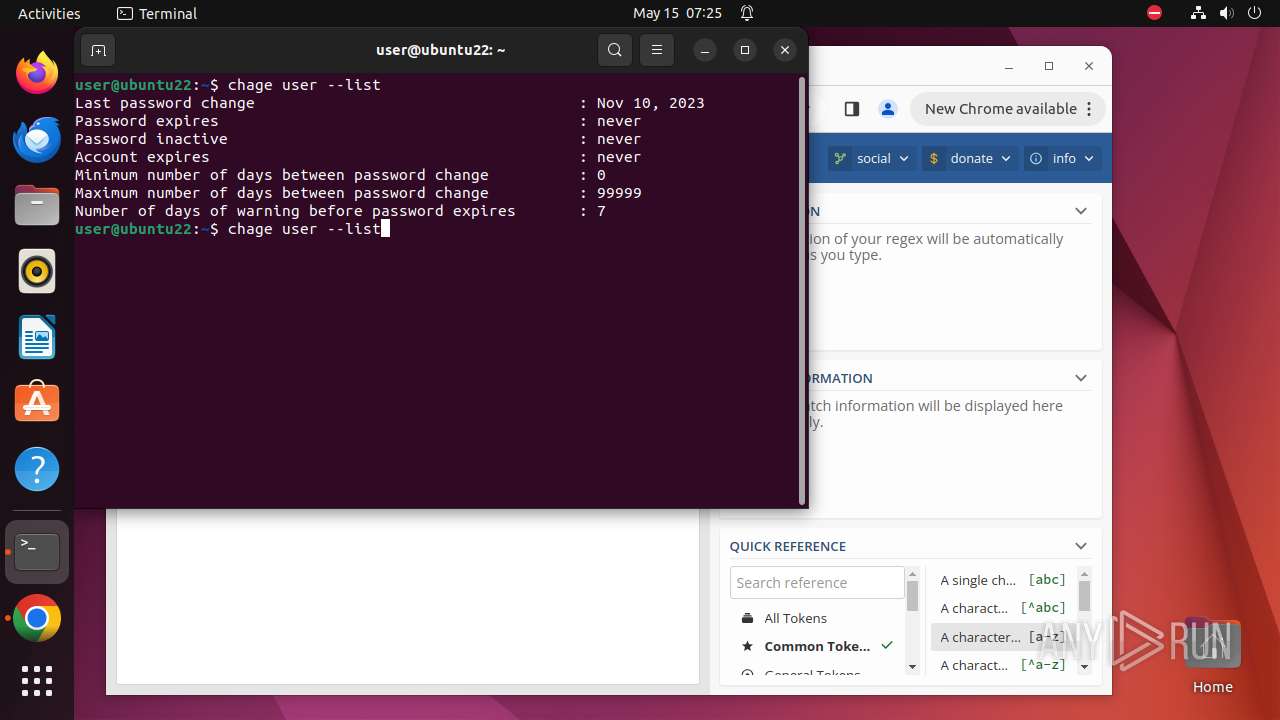Click the category list scroll up arrow
This screenshot has width=1280, height=720.
[x=912, y=574]
